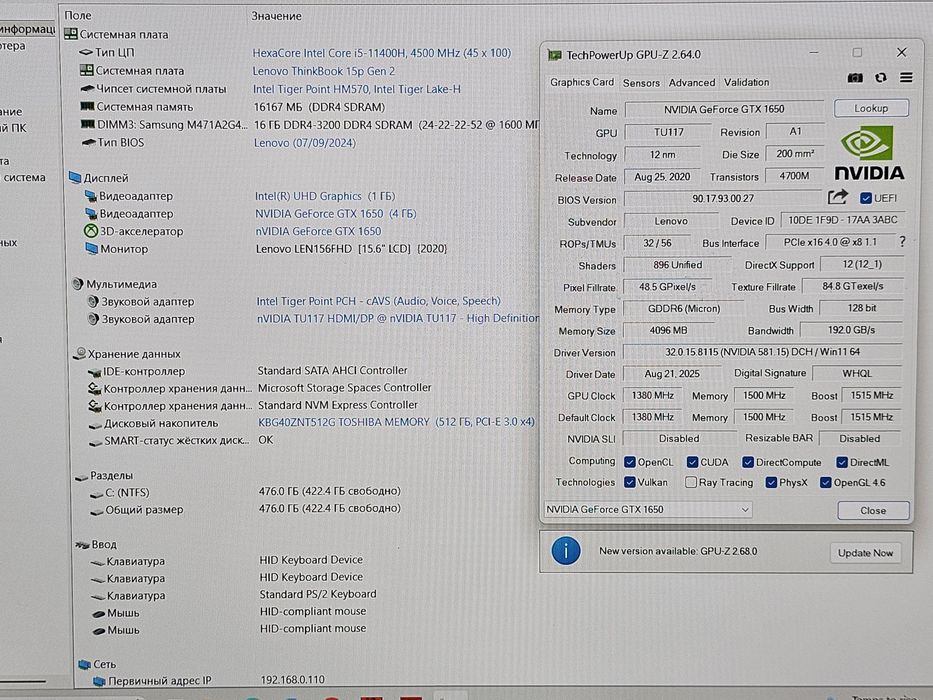This screenshot has width=933, height=700.
Task: Click the GPU-Z title bar app icon
Action: 555,55
